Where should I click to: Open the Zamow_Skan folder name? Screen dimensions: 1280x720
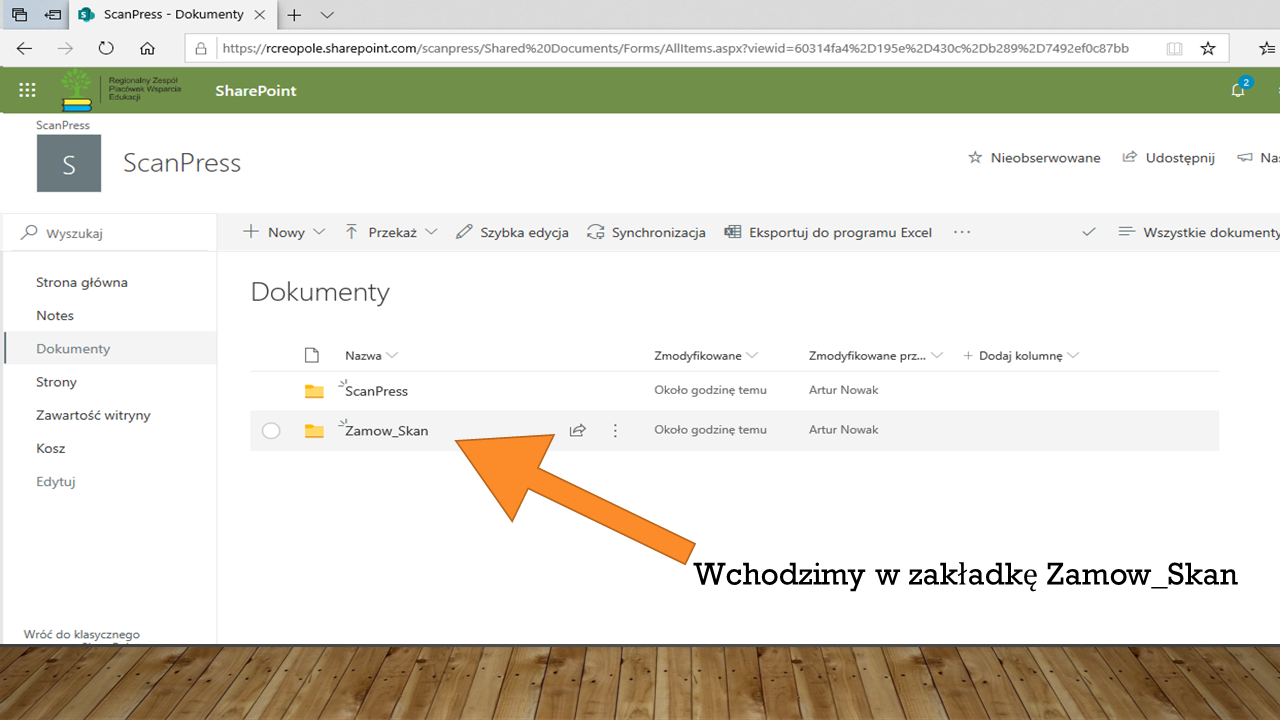(x=386, y=431)
